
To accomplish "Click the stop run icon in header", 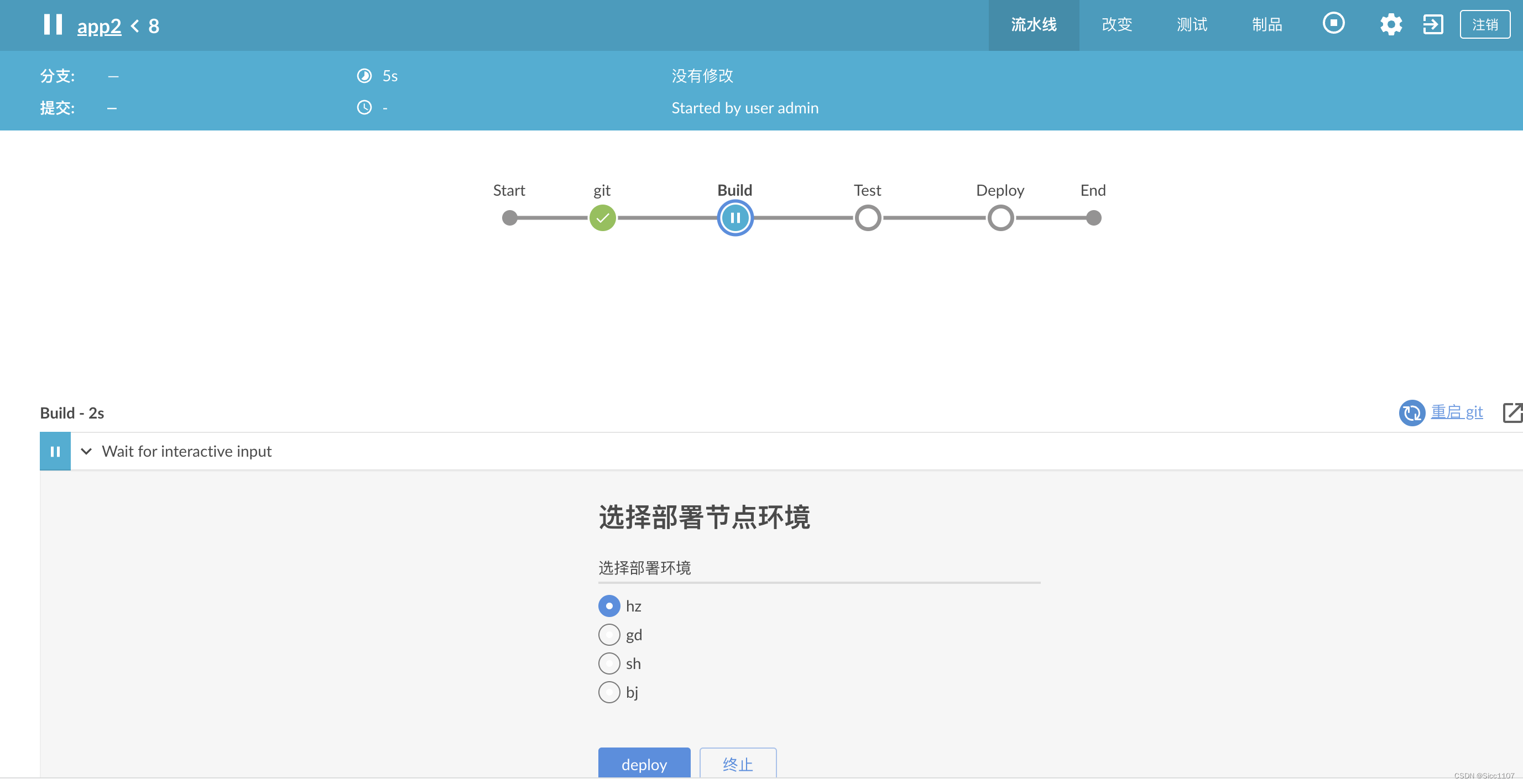I will click(1333, 23).
